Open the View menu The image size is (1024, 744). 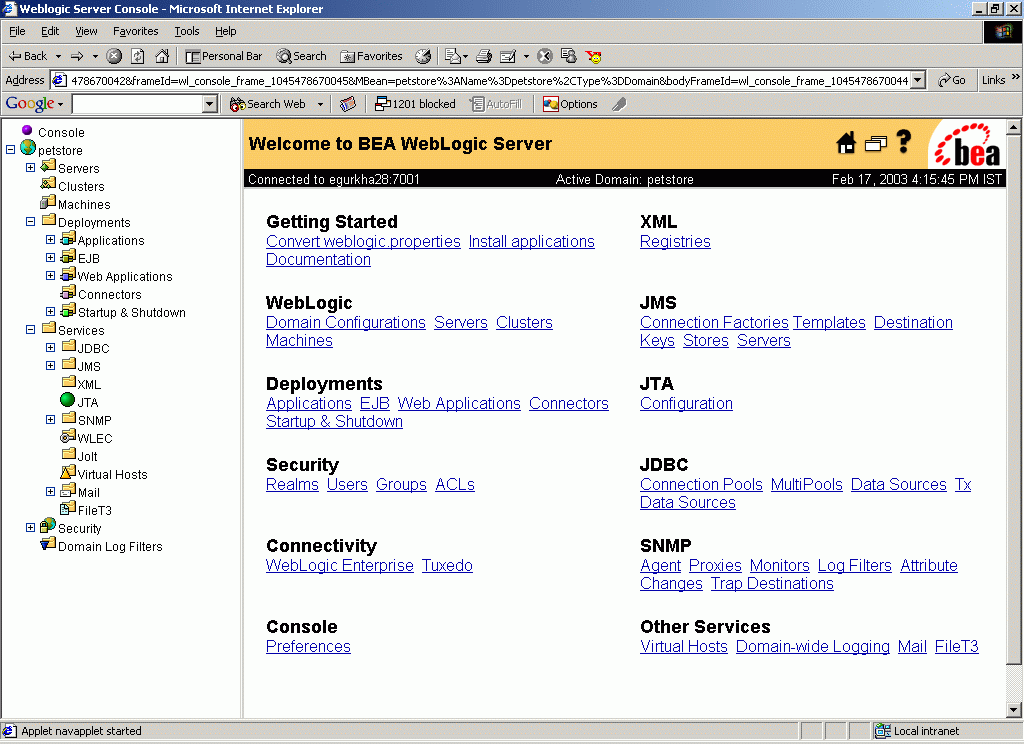point(86,31)
